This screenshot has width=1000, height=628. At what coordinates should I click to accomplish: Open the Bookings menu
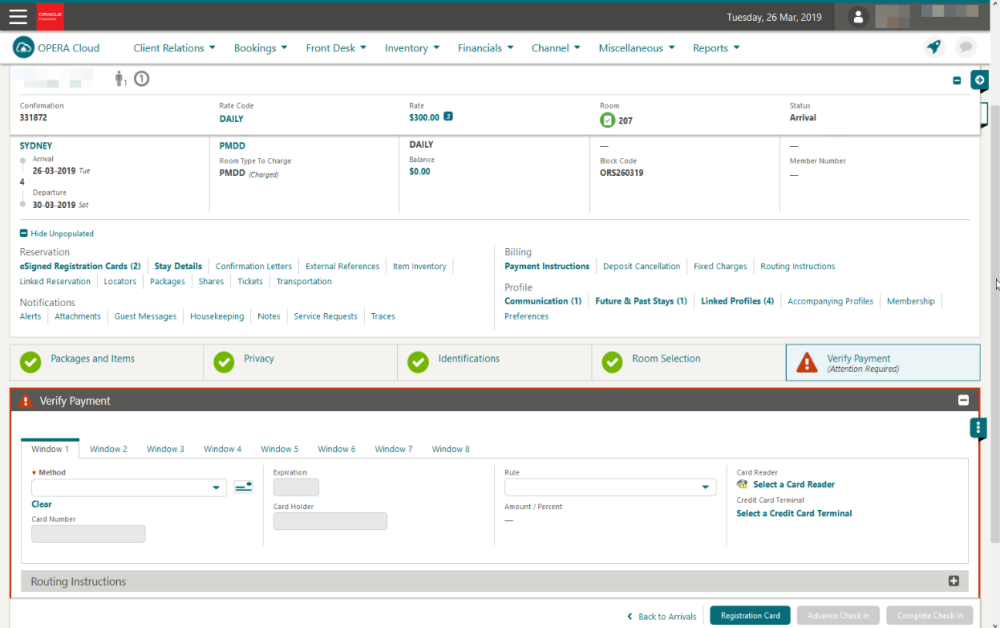[260, 48]
